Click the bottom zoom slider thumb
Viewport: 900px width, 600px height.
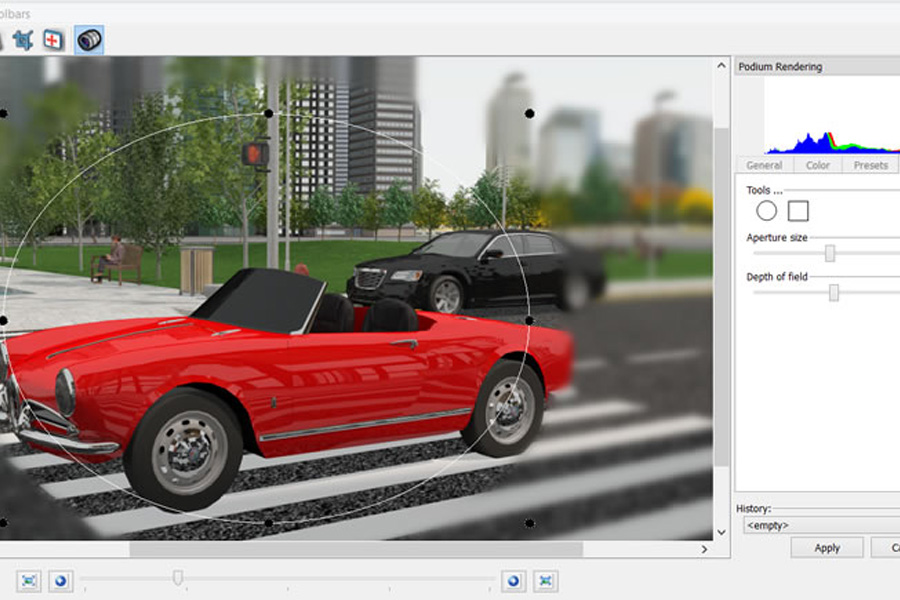coord(178,577)
